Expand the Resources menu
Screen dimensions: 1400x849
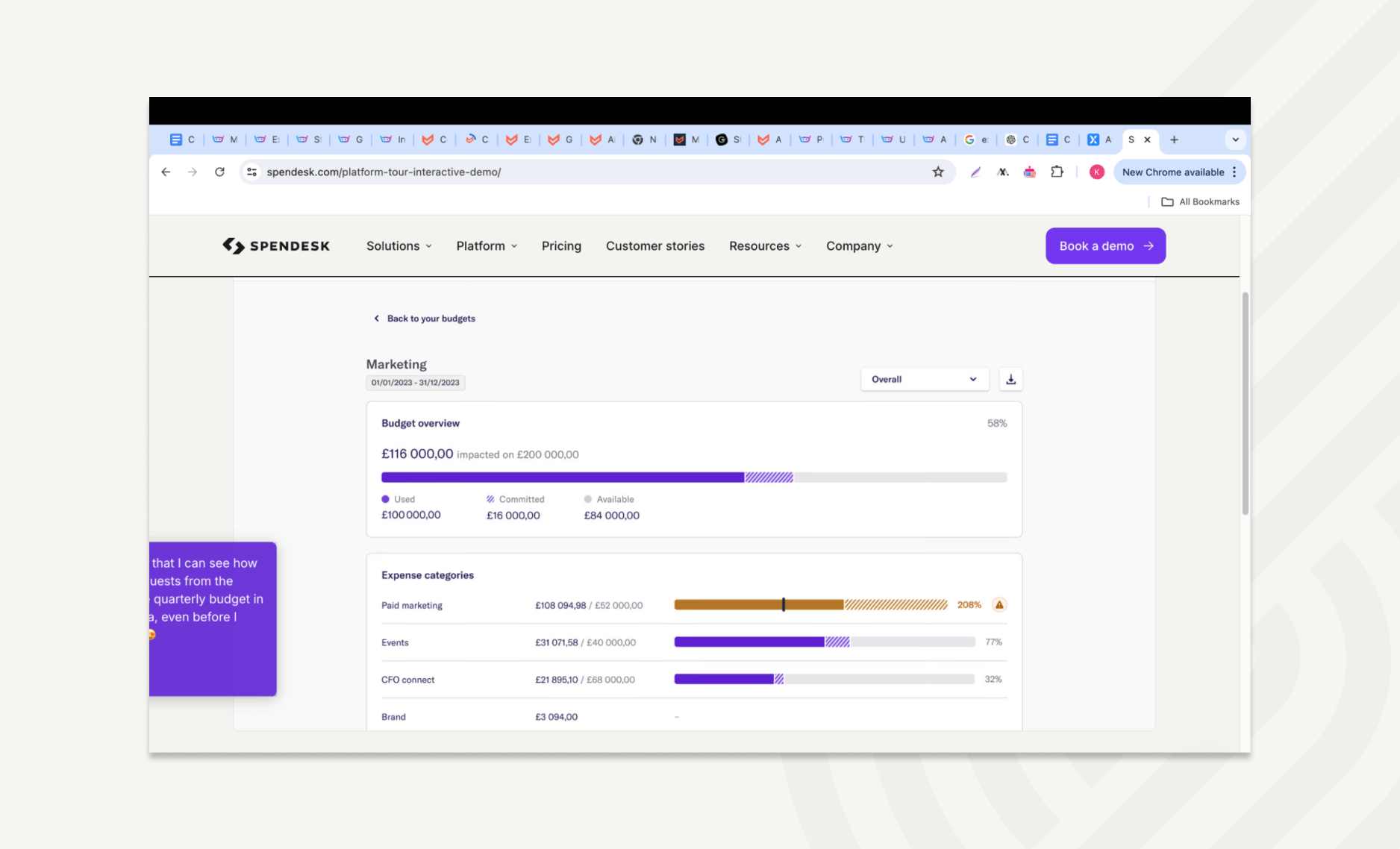[765, 246]
